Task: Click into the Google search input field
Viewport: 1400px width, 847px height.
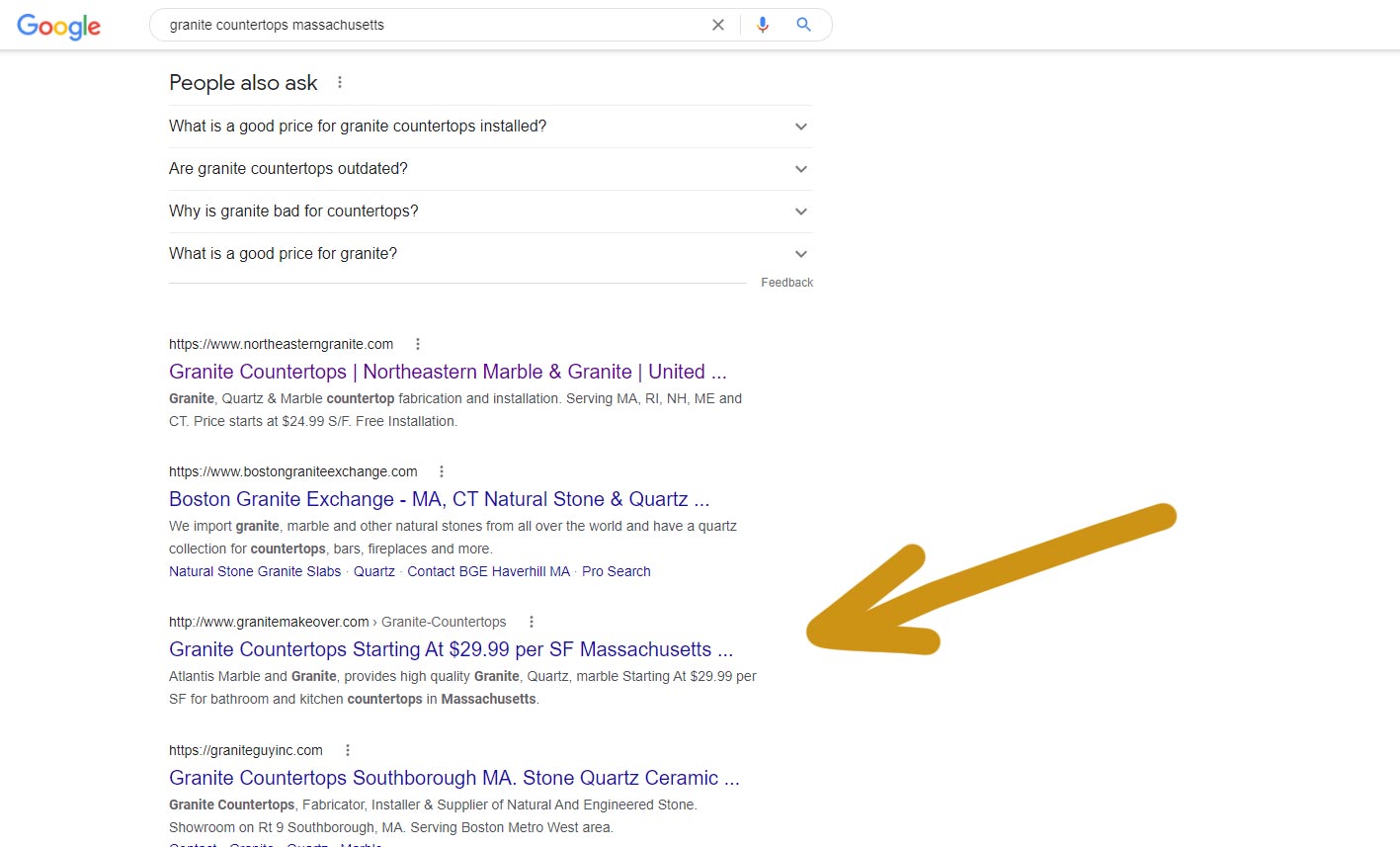Action: coord(435,25)
